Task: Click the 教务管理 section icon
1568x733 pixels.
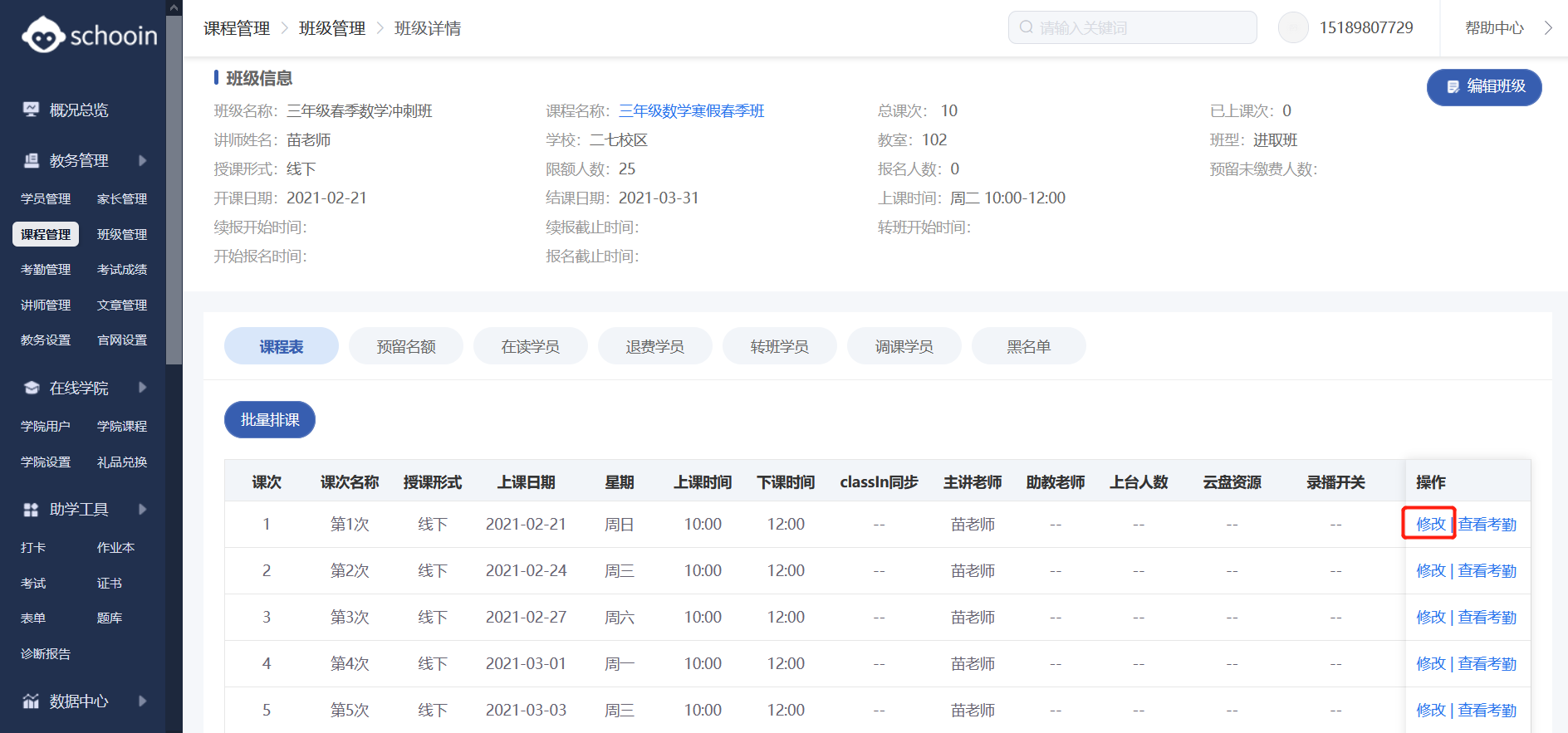Action: tap(31, 160)
